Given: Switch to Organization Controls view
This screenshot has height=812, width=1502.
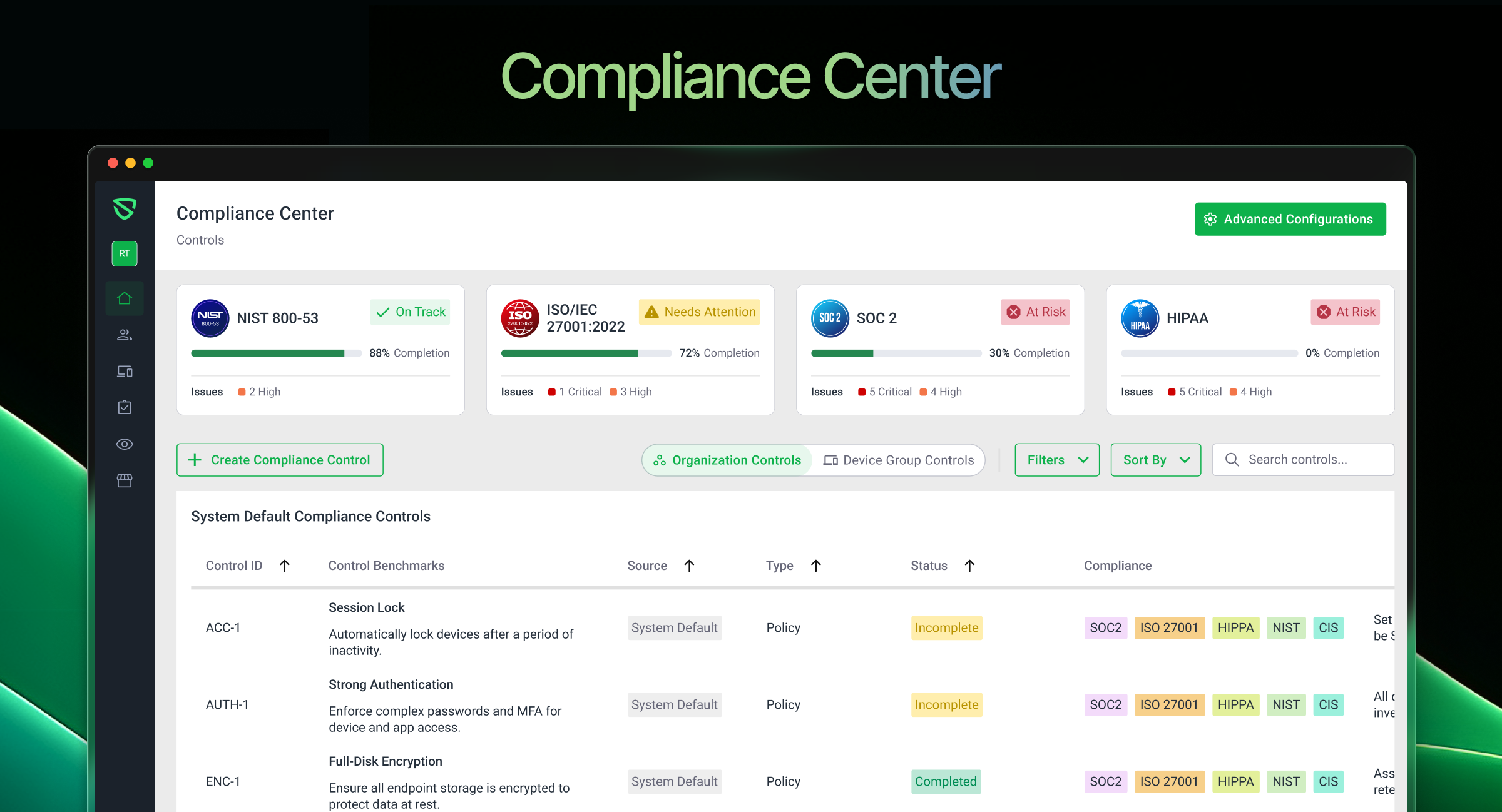Looking at the screenshot, I should pos(727,460).
